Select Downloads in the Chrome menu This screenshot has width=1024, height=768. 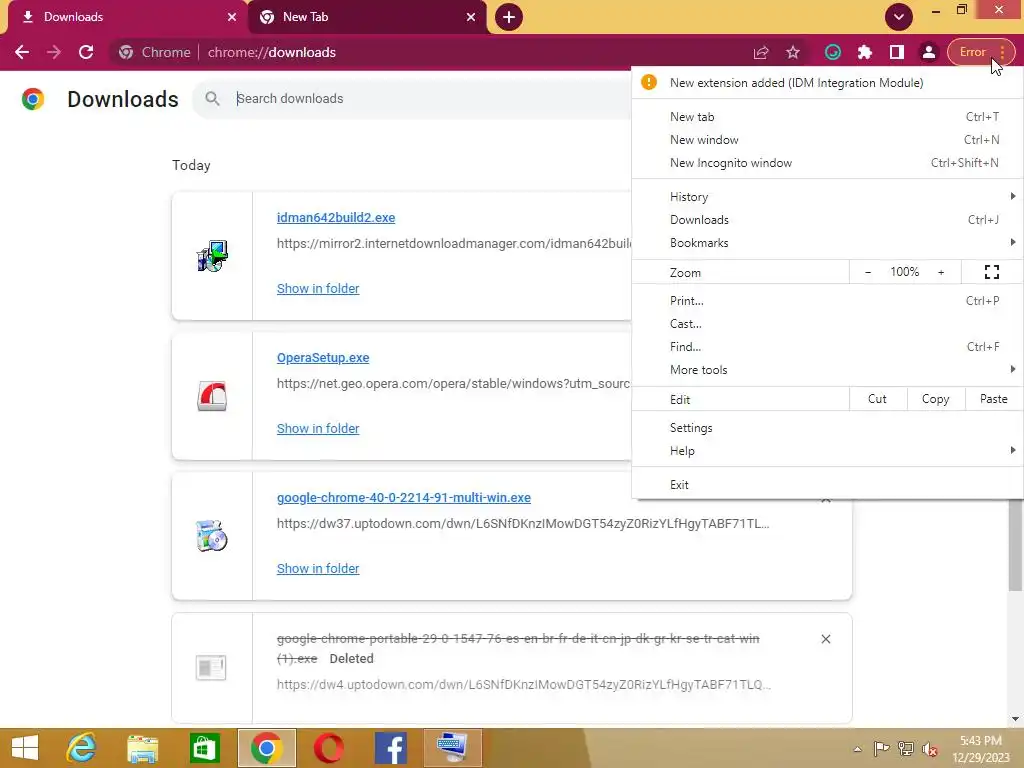pyautogui.click(x=827, y=219)
